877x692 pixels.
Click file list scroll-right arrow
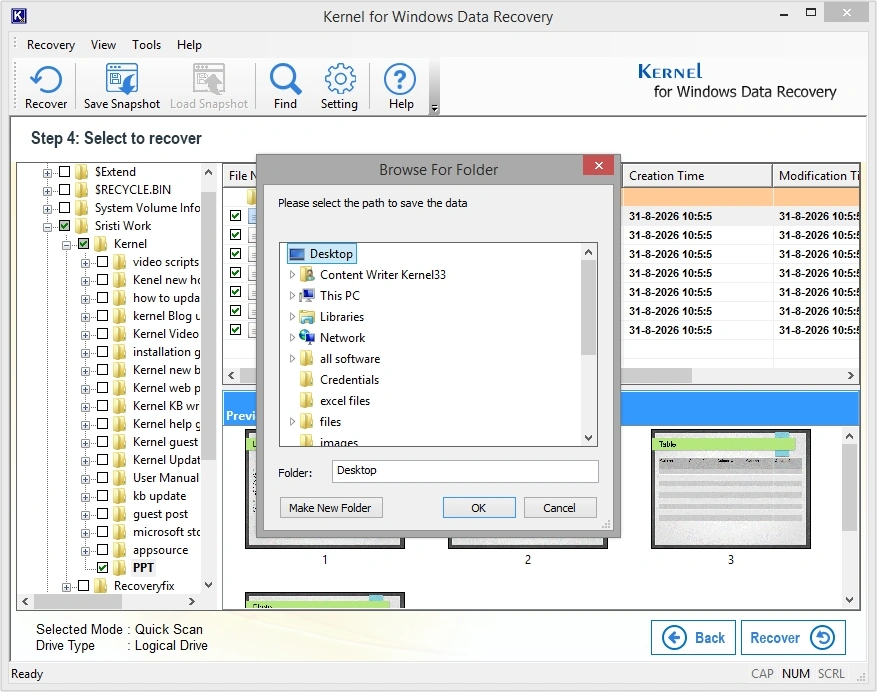pyautogui.click(x=850, y=375)
